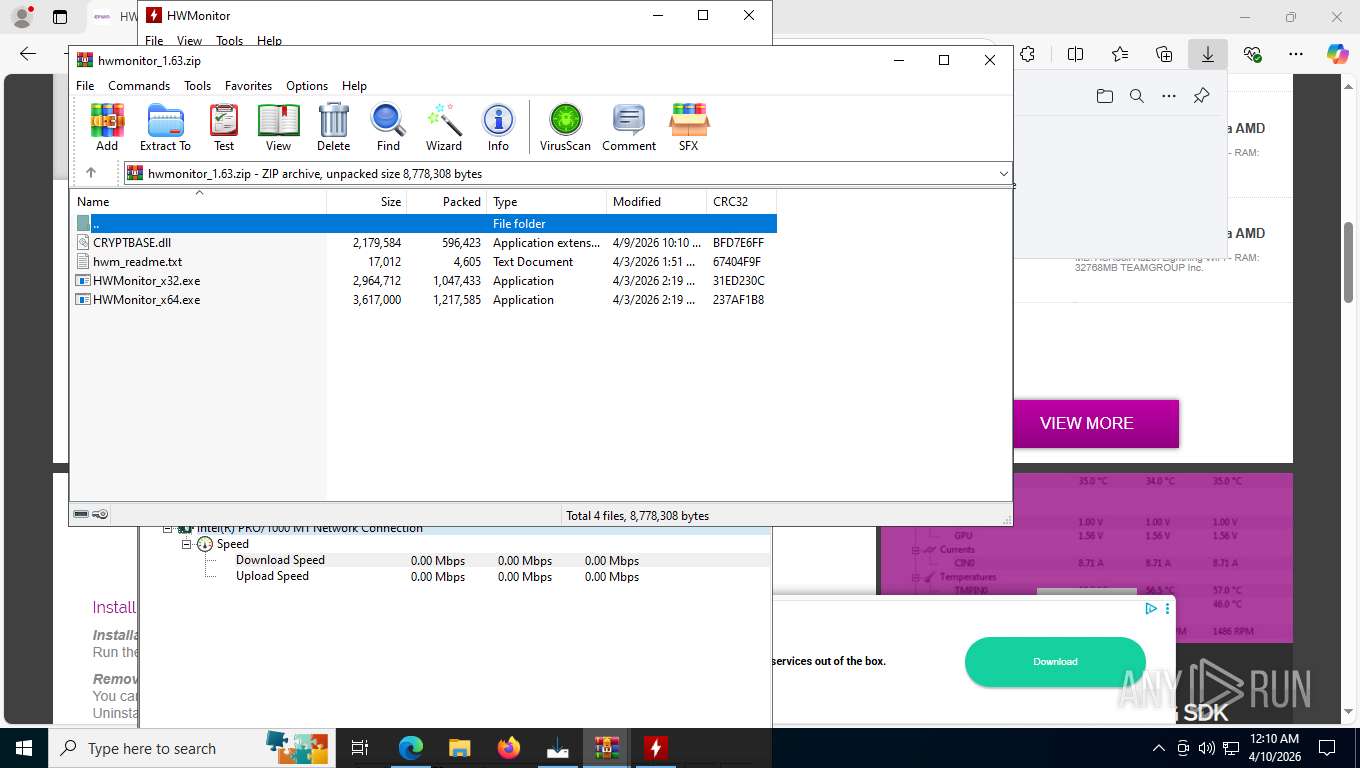Open WinRAR Help menu

coord(354,86)
